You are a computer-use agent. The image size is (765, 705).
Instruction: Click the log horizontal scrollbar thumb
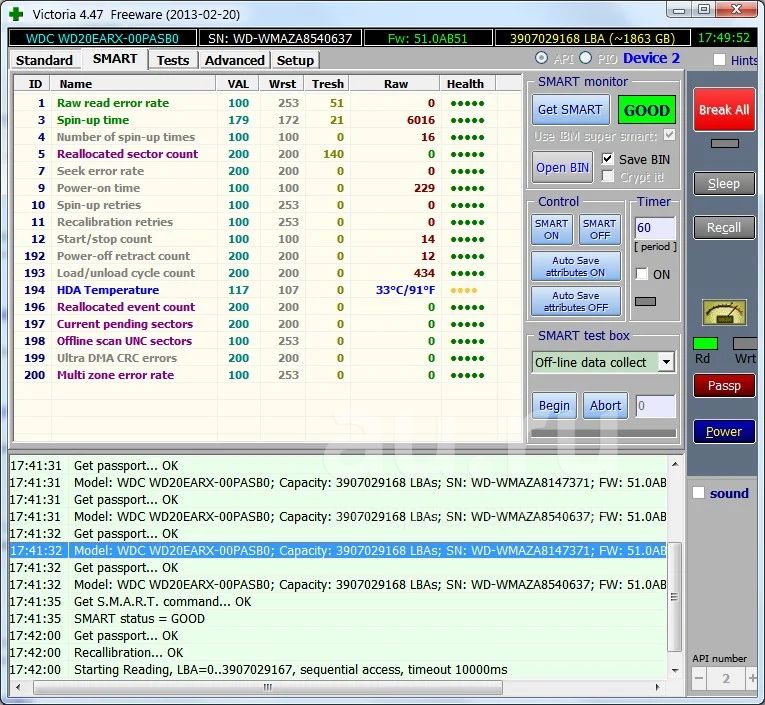268,687
